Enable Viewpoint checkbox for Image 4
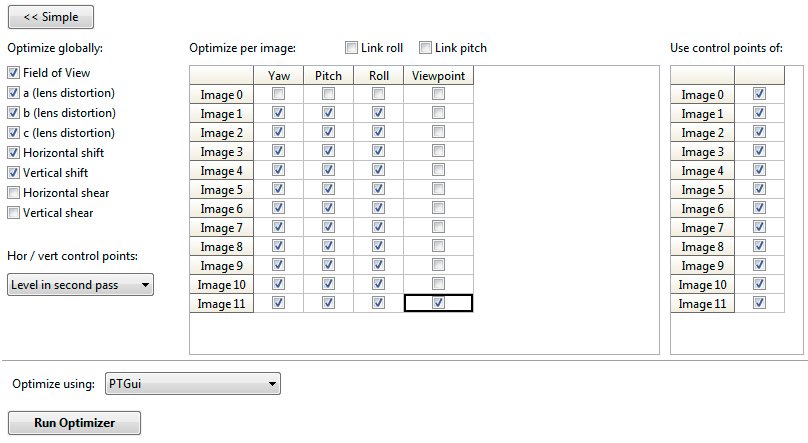The image size is (808, 443). tap(438, 171)
